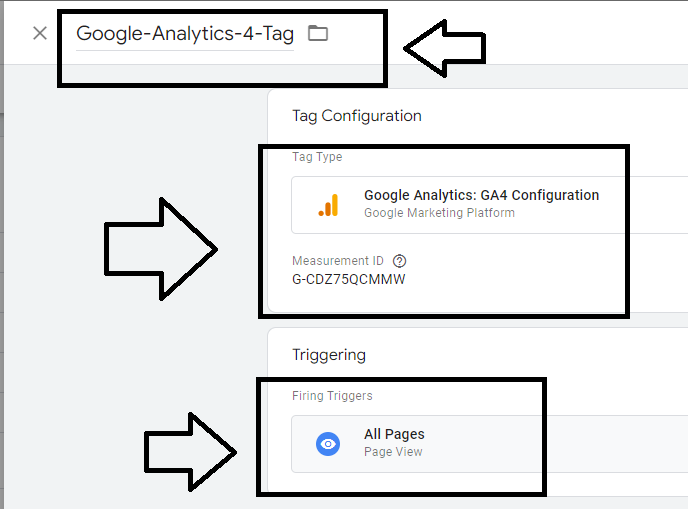Click the Google Analytics bar chart icon
The height and width of the screenshot is (509, 688).
pyautogui.click(x=329, y=204)
